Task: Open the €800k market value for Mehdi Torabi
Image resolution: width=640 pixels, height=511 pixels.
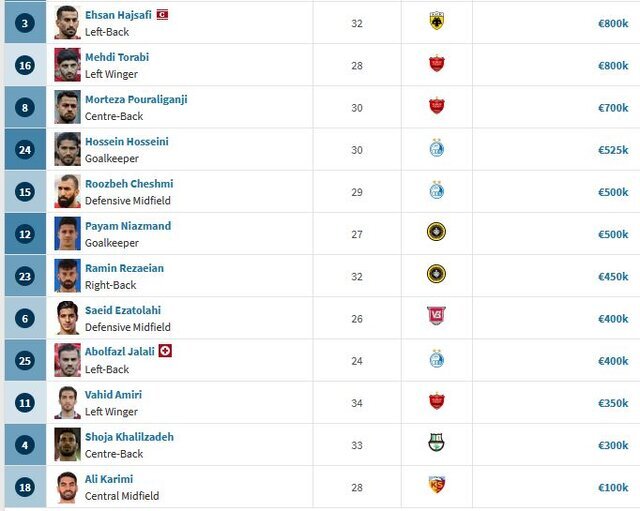Action: pyautogui.click(x=613, y=65)
